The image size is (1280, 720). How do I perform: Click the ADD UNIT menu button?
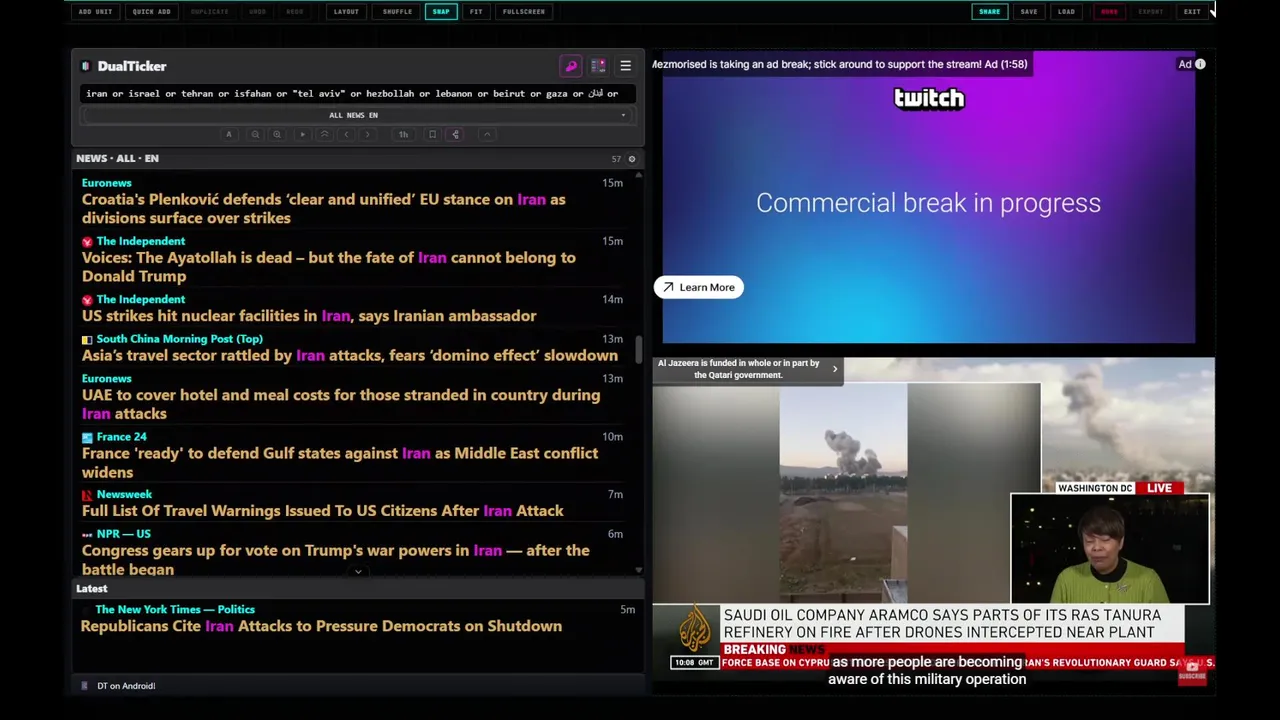click(95, 12)
